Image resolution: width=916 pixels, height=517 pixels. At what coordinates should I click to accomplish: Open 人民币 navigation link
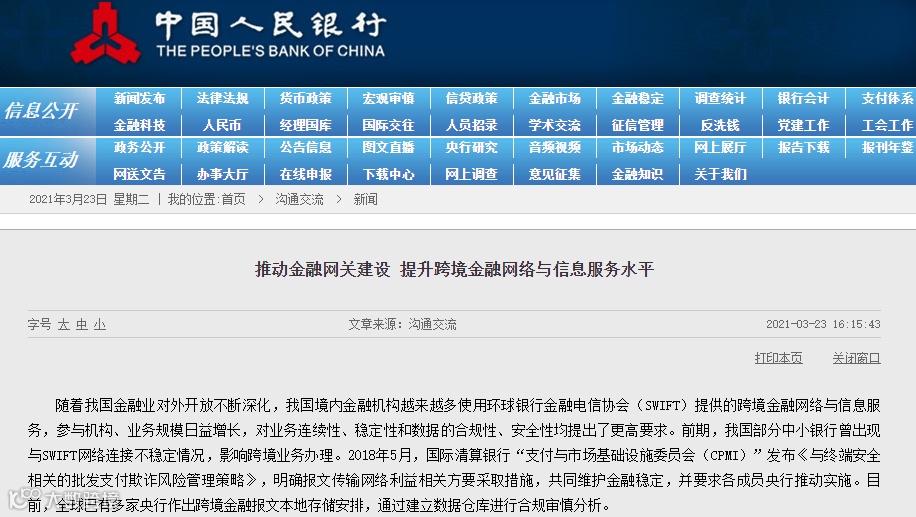223,125
